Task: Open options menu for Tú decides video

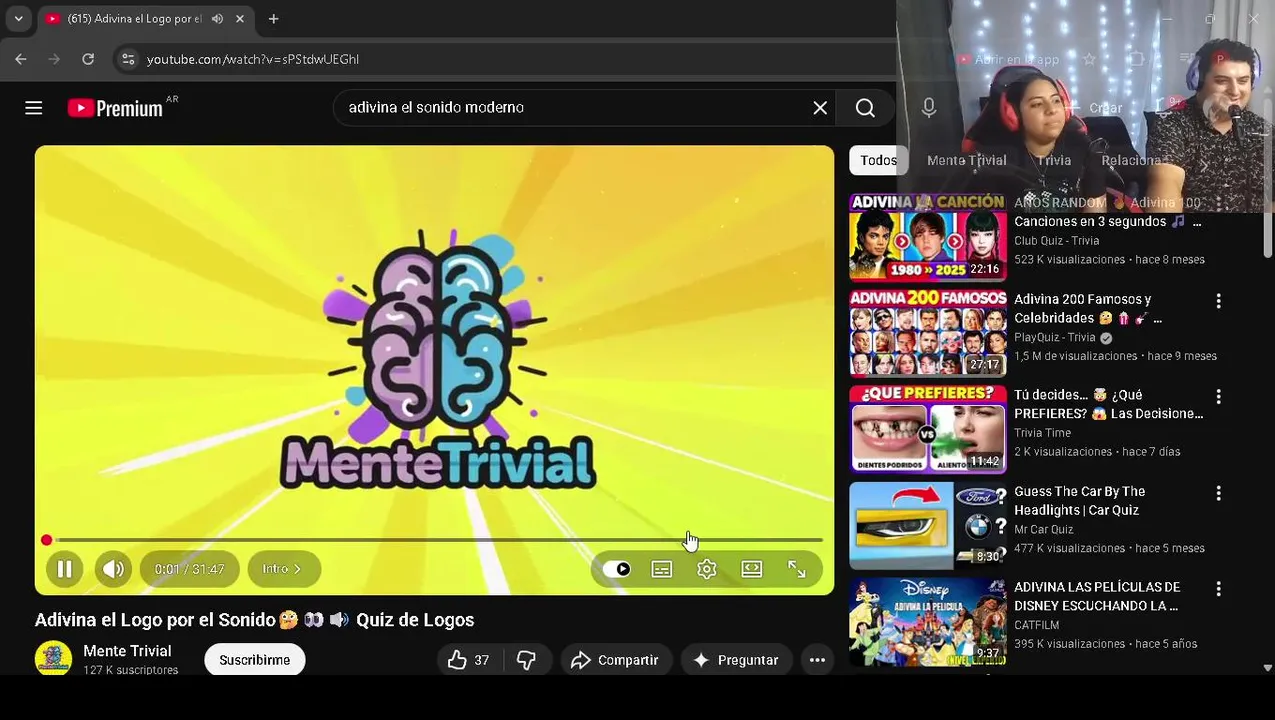Action: (1218, 397)
